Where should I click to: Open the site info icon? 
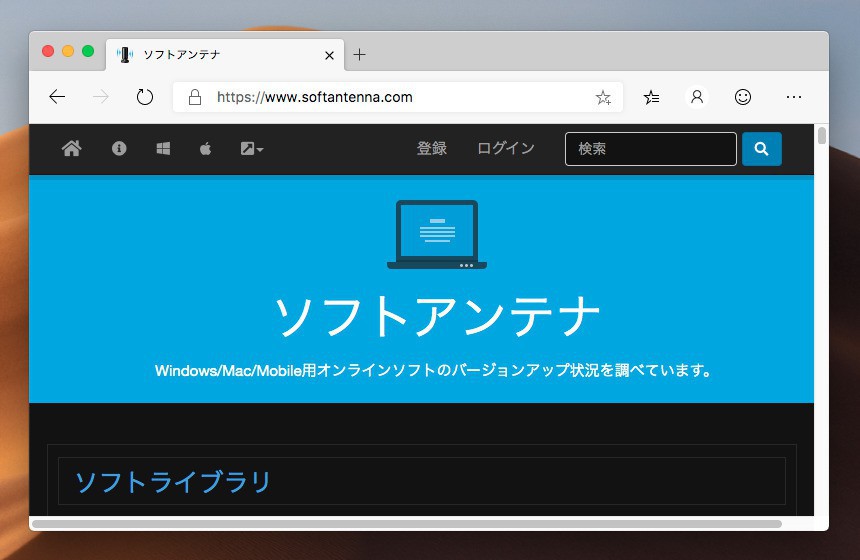tap(119, 148)
